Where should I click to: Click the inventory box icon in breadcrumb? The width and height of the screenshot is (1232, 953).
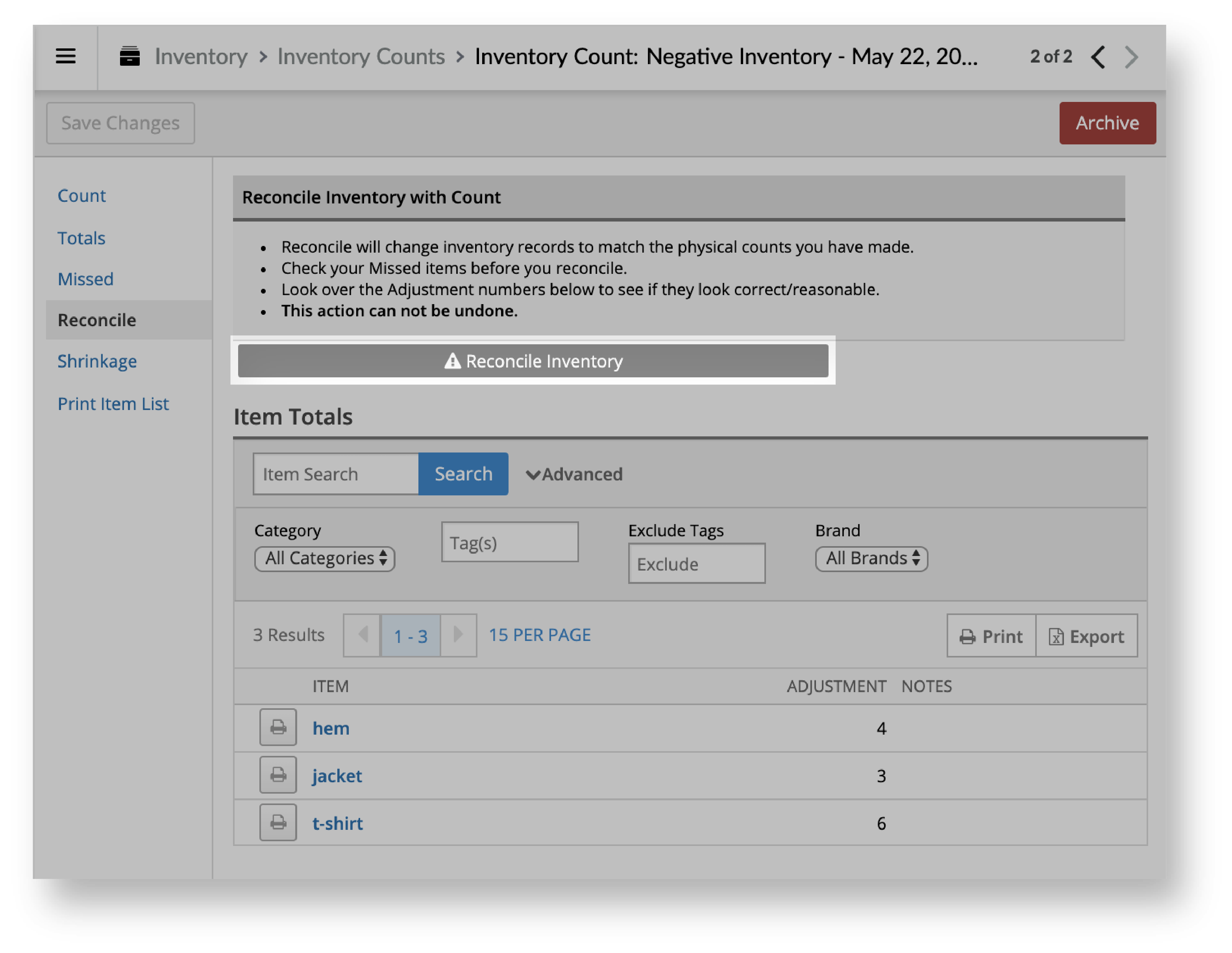[130, 56]
